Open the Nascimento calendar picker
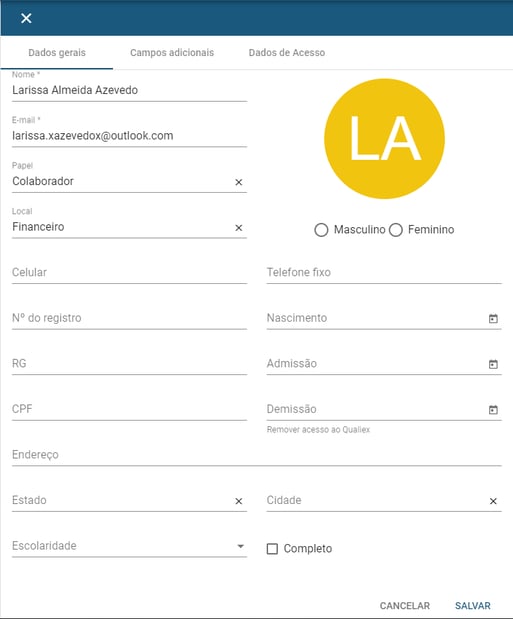Viewport: 513px width, 619px height. pyautogui.click(x=493, y=318)
